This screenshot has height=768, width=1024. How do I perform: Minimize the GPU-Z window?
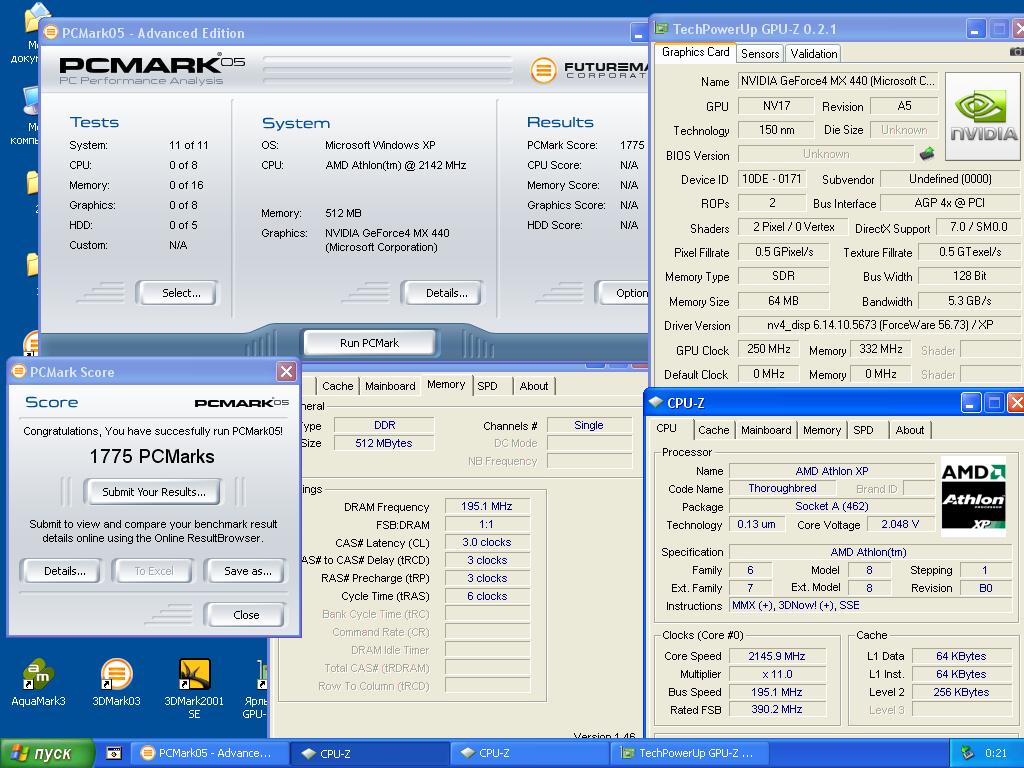pyautogui.click(x=975, y=29)
